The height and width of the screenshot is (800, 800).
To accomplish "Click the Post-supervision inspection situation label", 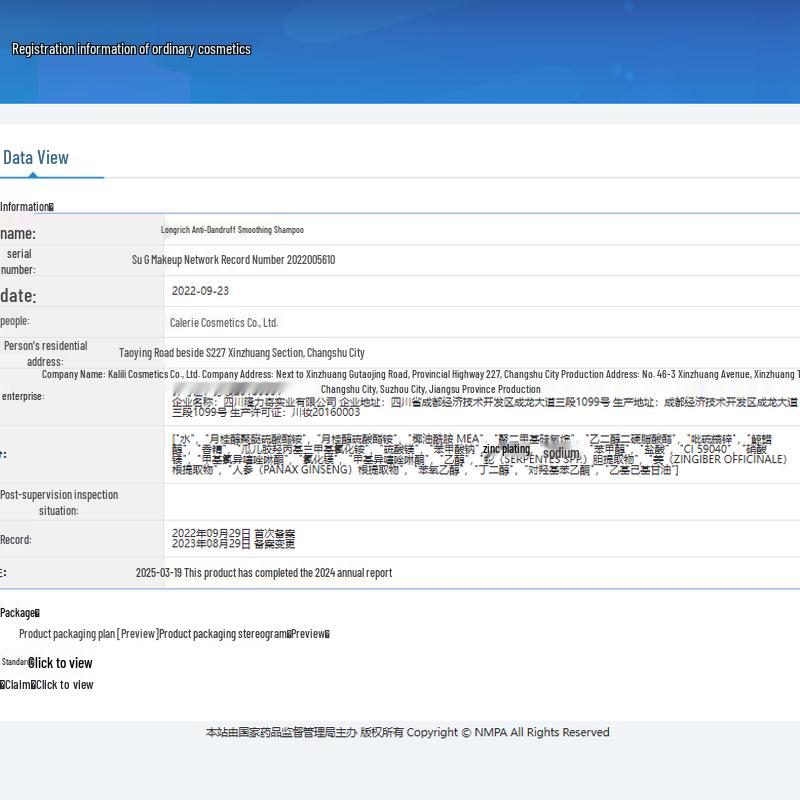I will coord(59,502).
